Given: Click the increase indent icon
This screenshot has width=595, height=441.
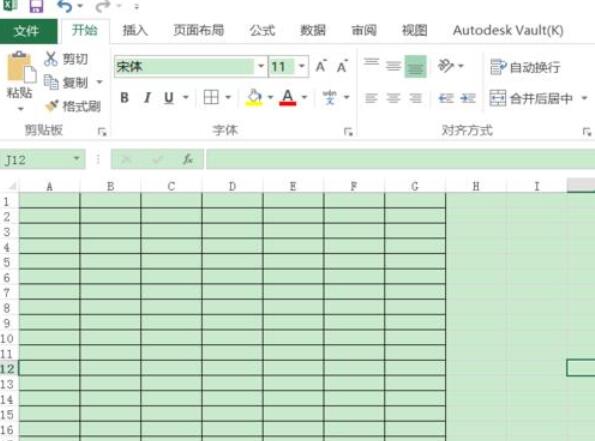Looking at the screenshot, I should tap(468, 98).
